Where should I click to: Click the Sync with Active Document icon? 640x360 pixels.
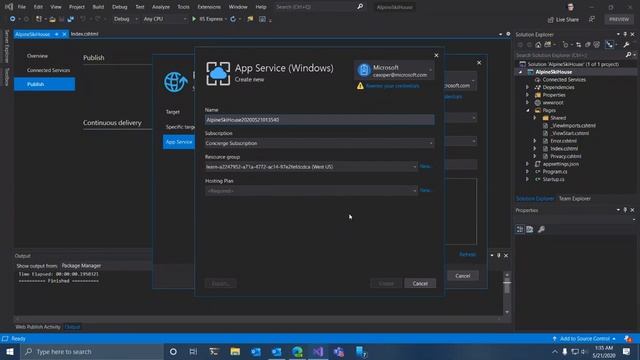click(578, 44)
